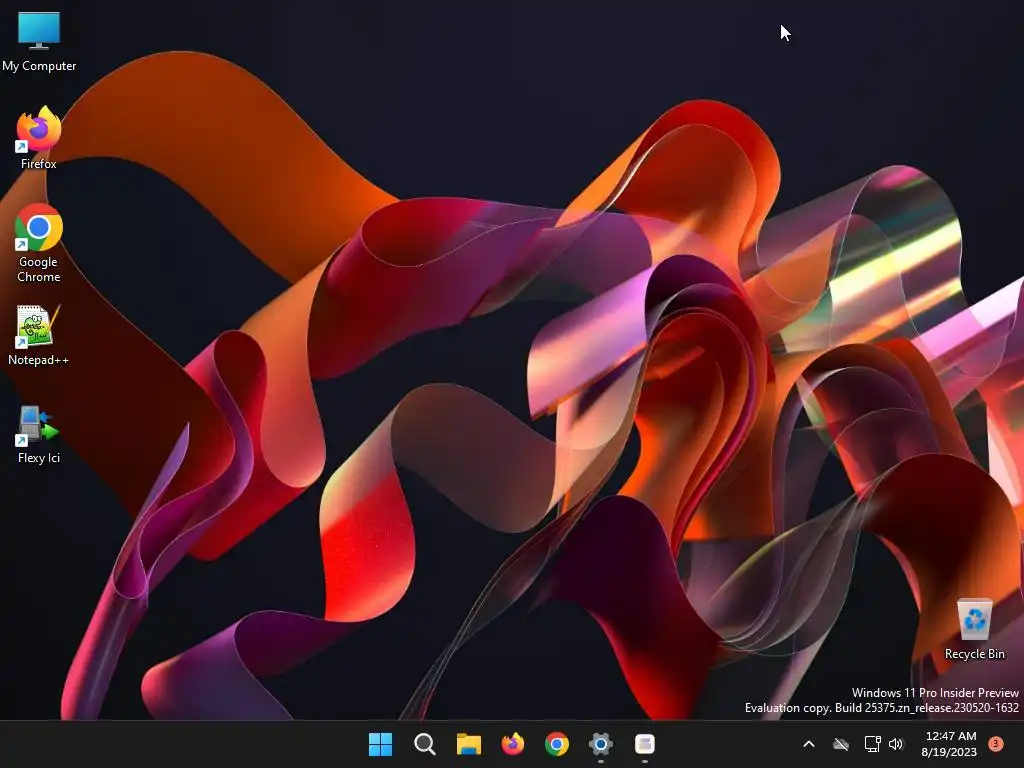This screenshot has height=768, width=1024.
Task: Launch Firefox from the taskbar
Action: [x=513, y=744]
